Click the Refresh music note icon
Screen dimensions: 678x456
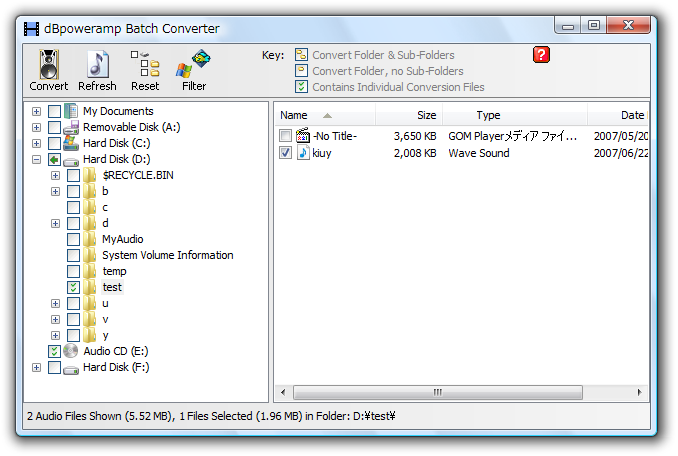97,64
